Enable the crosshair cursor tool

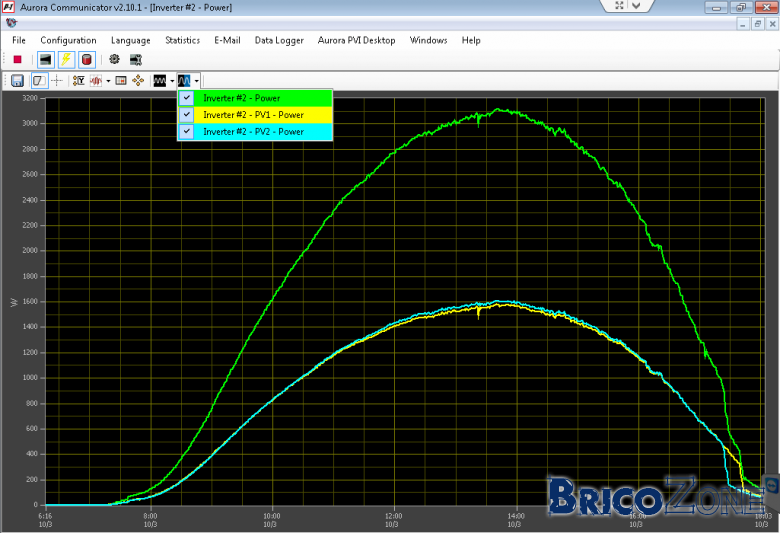pyautogui.click(x=57, y=81)
